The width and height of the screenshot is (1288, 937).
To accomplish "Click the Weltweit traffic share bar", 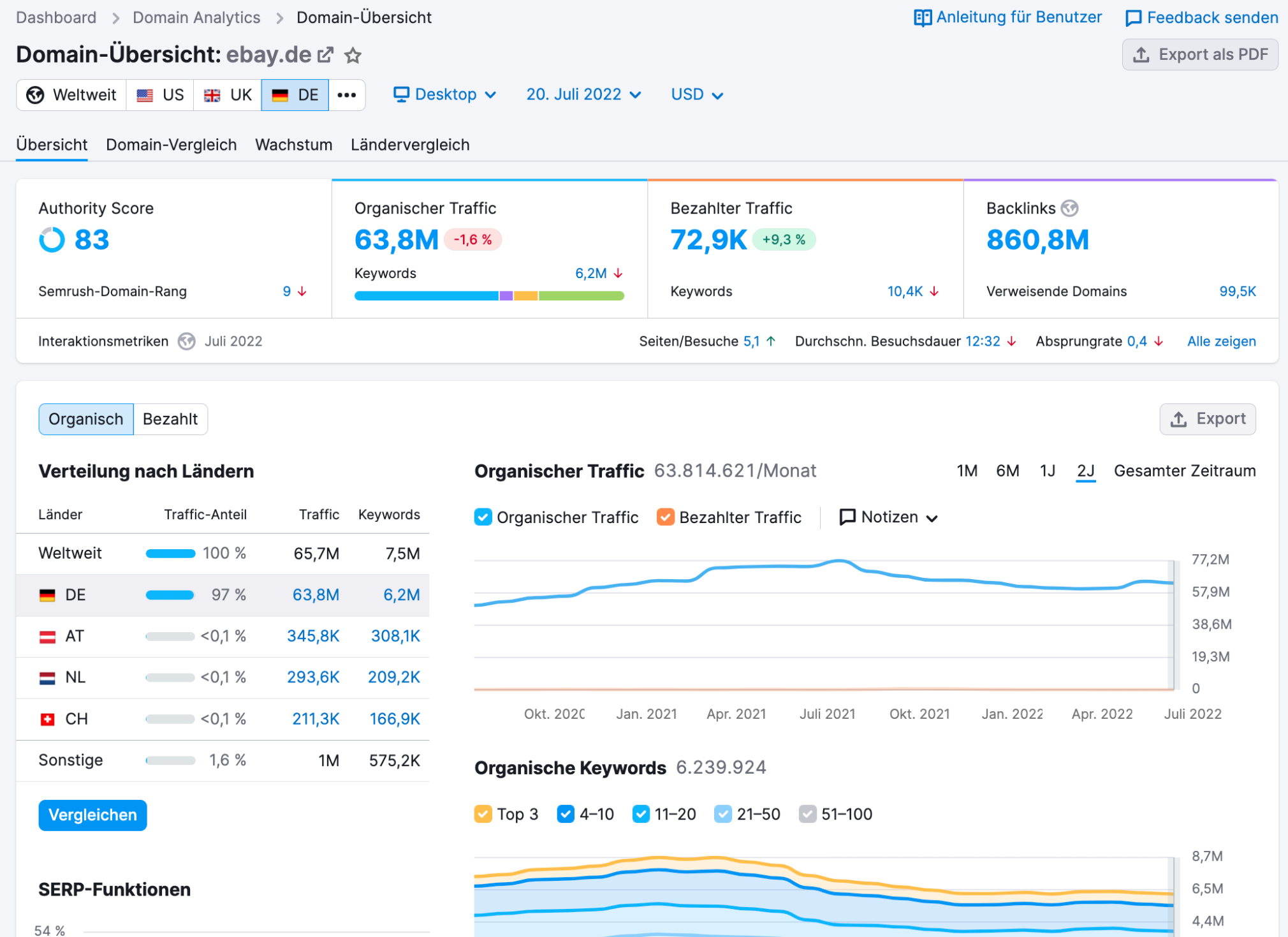I will [x=170, y=554].
